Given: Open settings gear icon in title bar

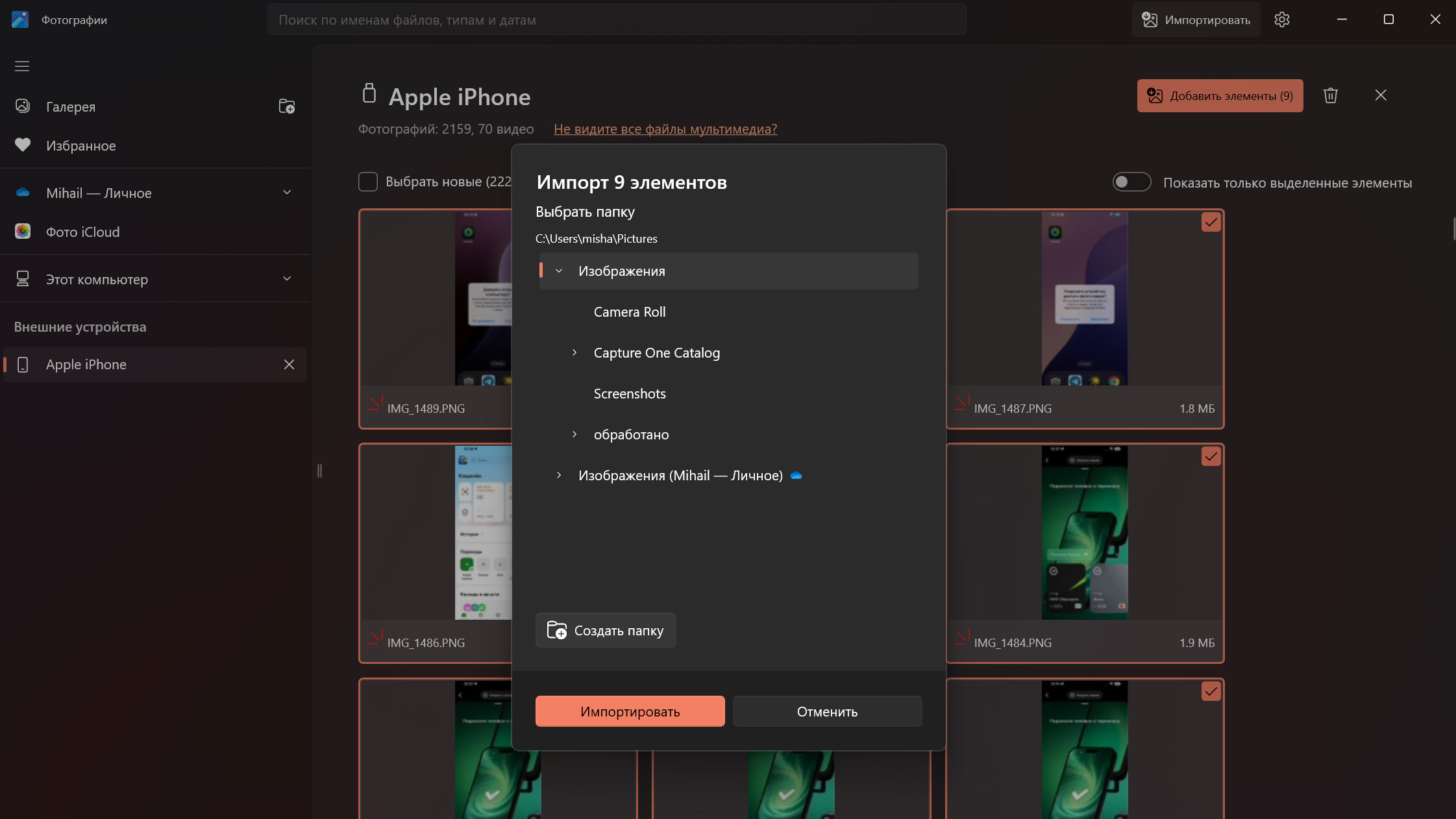Looking at the screenshot, I should 1281,19.
